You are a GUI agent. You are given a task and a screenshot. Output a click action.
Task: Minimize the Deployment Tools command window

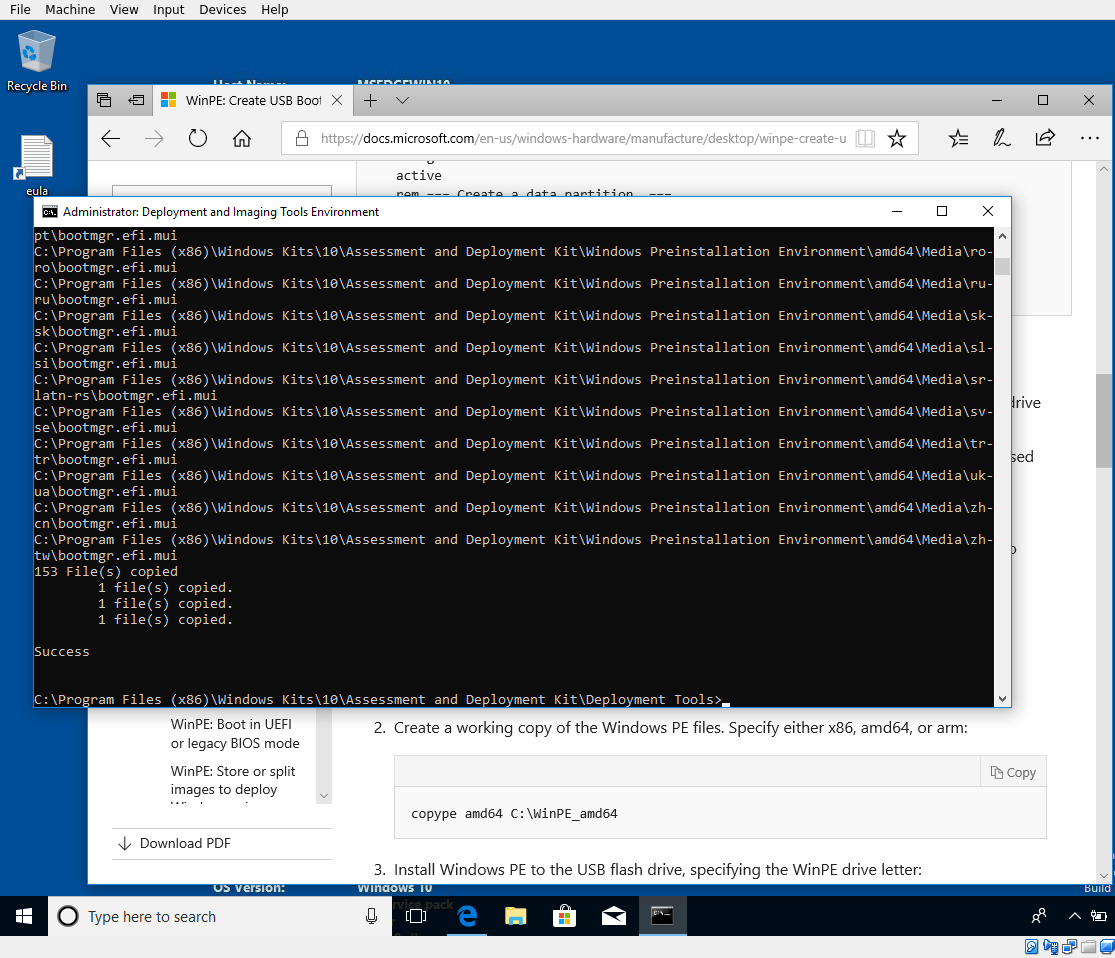(x=897, y=211)
